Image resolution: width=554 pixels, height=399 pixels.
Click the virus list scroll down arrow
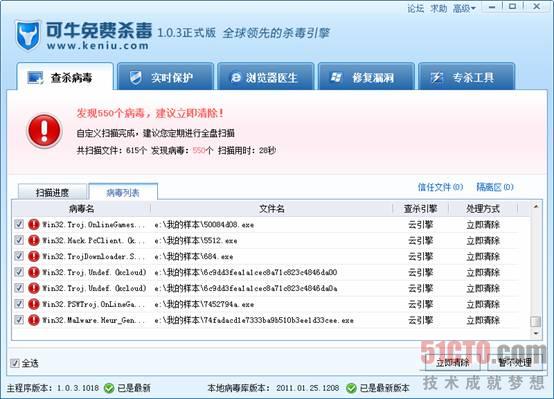tap(536, 333)
